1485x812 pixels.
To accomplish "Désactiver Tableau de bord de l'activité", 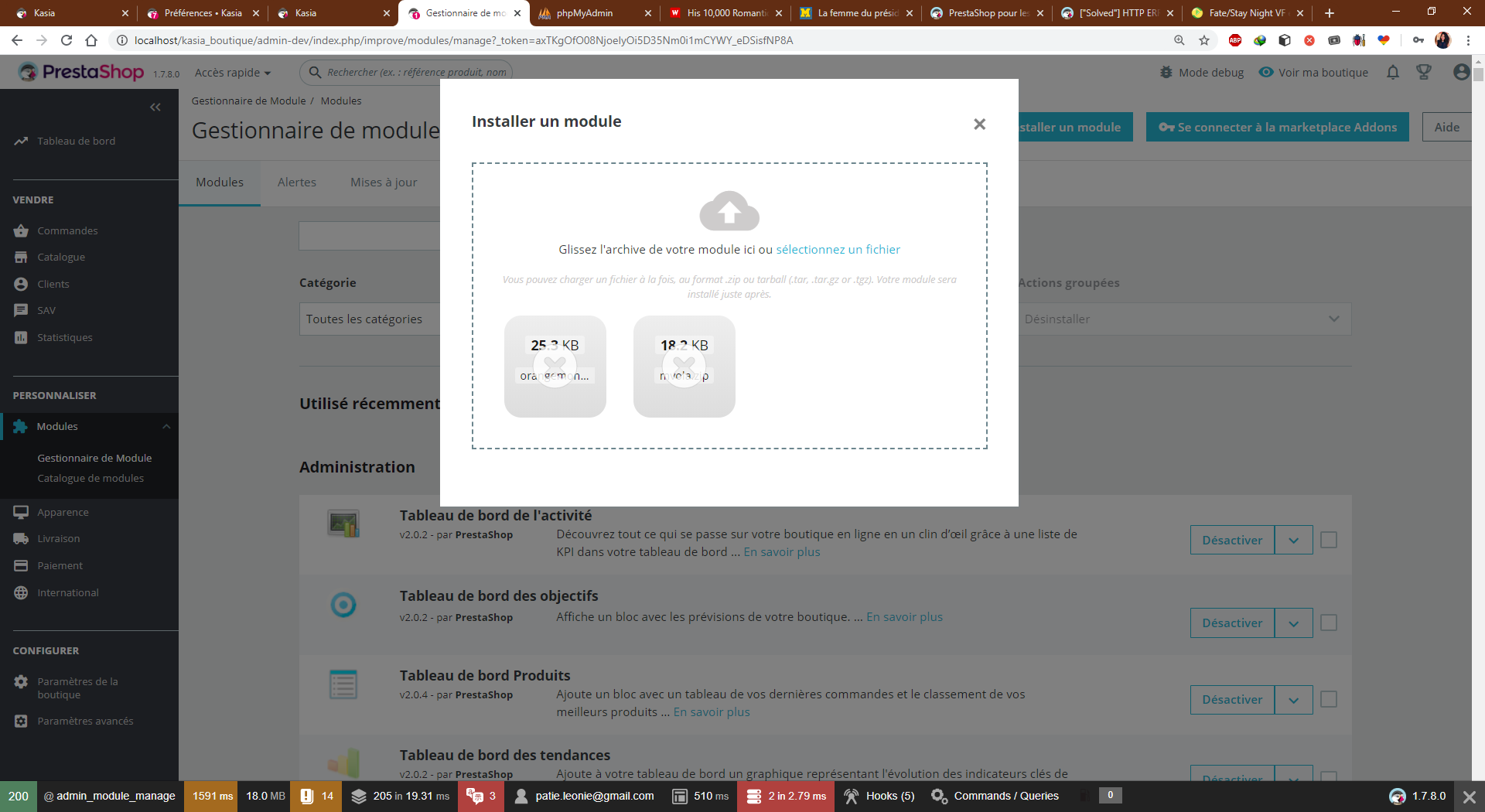I will coord(1232,540).
